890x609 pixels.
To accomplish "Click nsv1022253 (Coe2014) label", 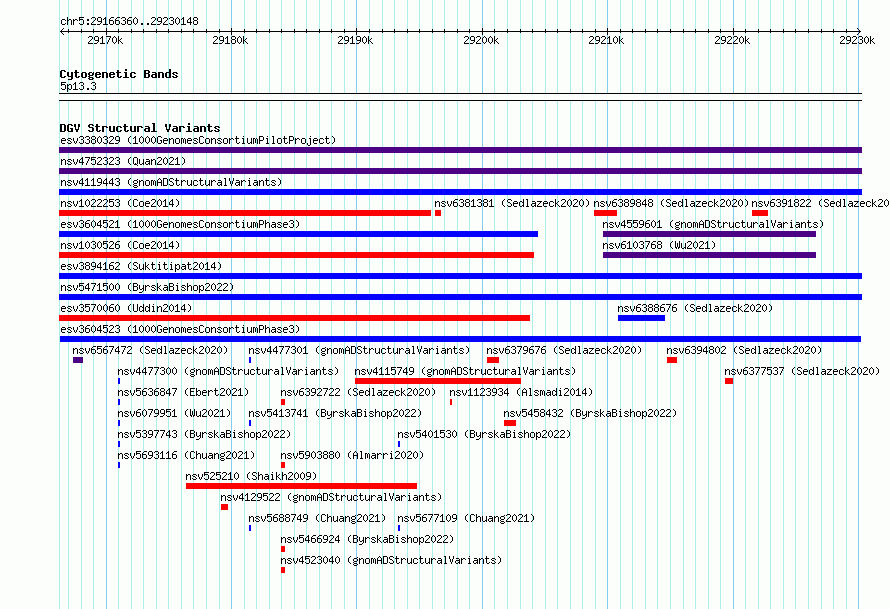I will click(120, 203).
